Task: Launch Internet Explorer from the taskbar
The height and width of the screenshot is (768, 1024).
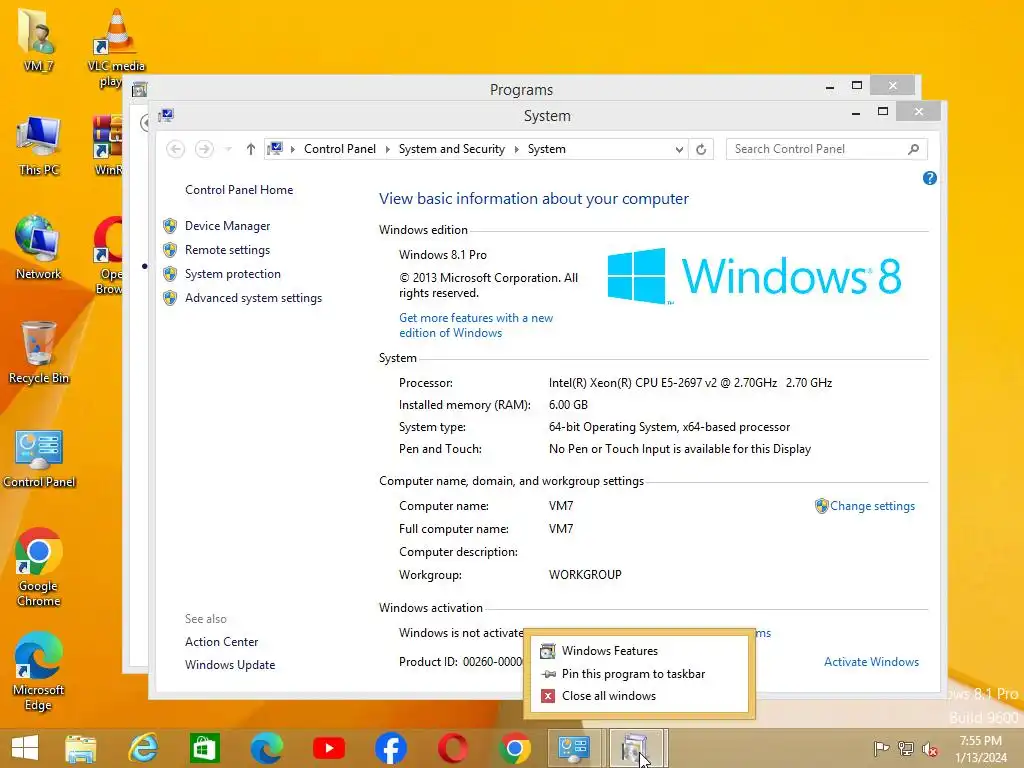Action: click(142, 748)
